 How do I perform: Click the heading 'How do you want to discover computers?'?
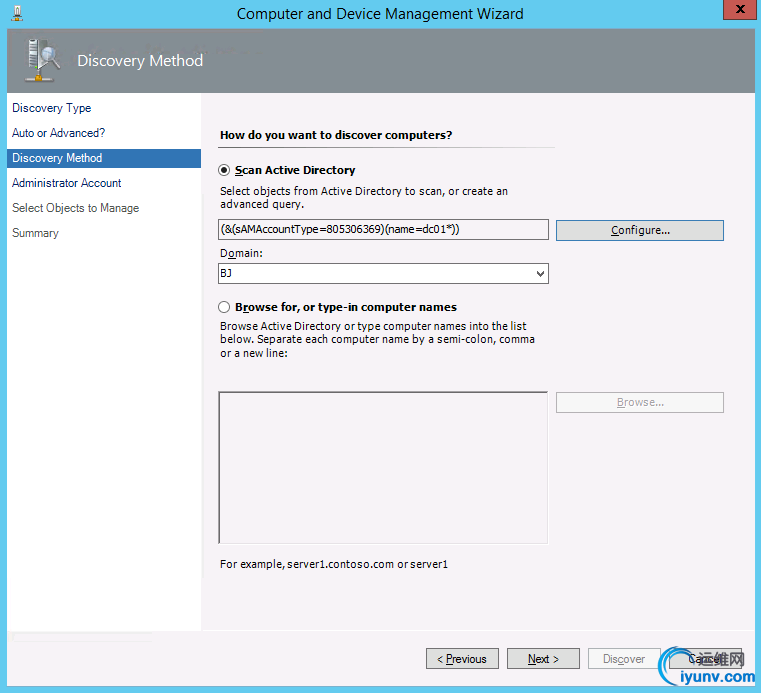[x=336, y=135]
